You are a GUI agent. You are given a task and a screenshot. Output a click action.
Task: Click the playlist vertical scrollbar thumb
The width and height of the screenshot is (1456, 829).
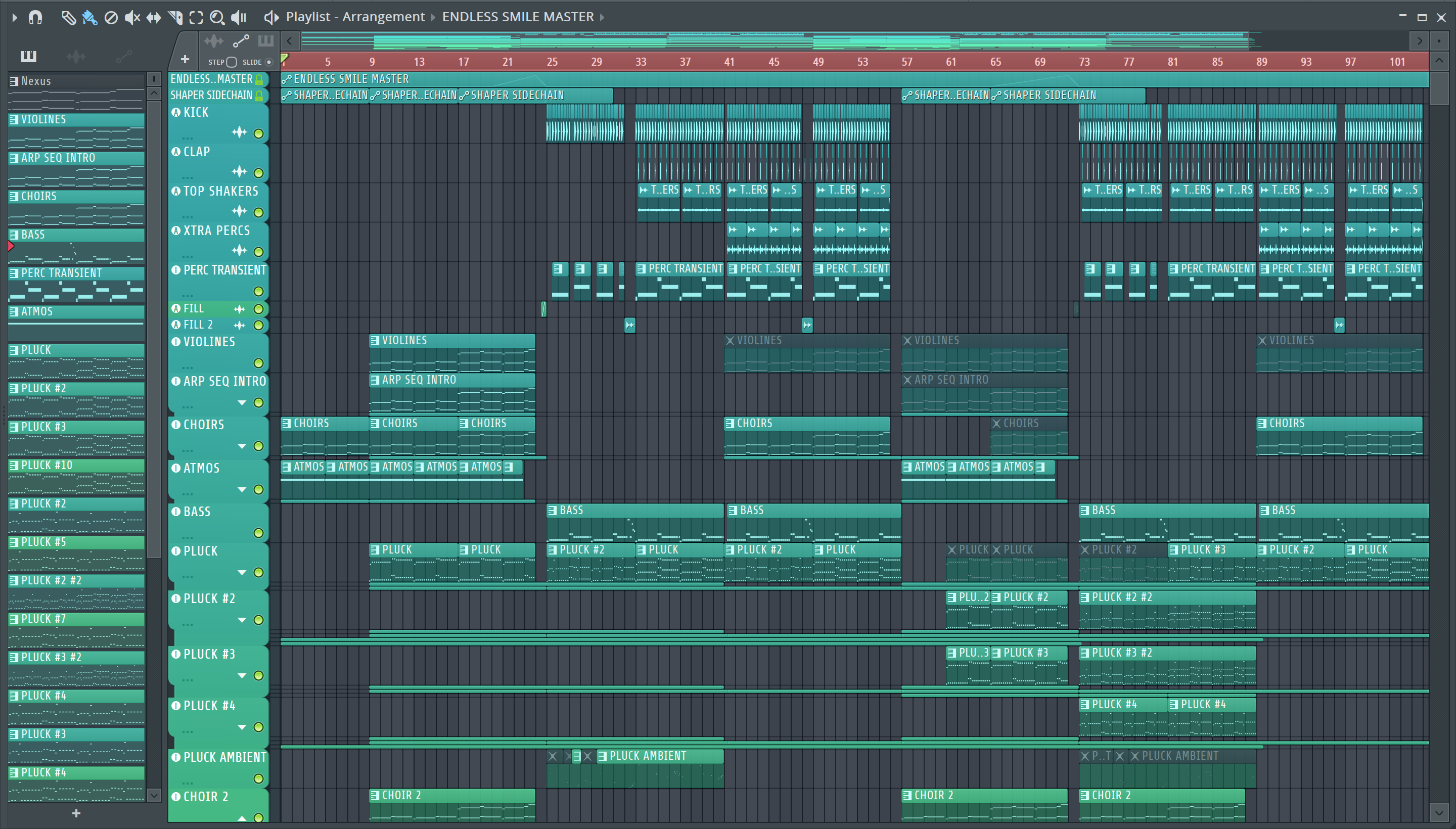click(1439, 88)
